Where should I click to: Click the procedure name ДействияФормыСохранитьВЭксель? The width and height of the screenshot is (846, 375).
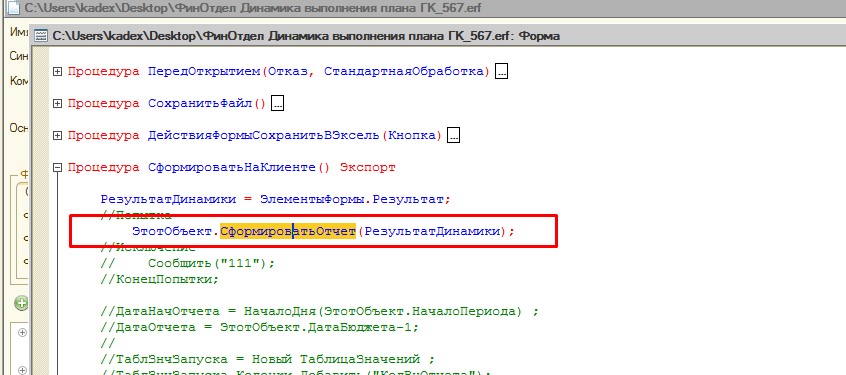(x=264, y=136)
